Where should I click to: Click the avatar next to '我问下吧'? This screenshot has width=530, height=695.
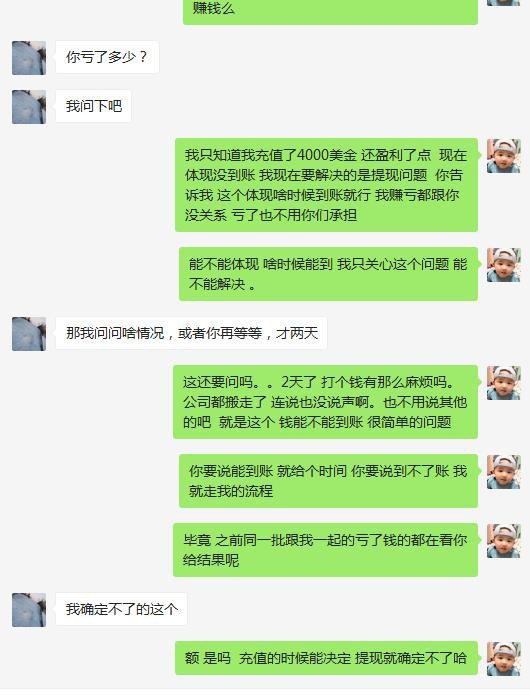pyautogui.click(x=29, y=107)
